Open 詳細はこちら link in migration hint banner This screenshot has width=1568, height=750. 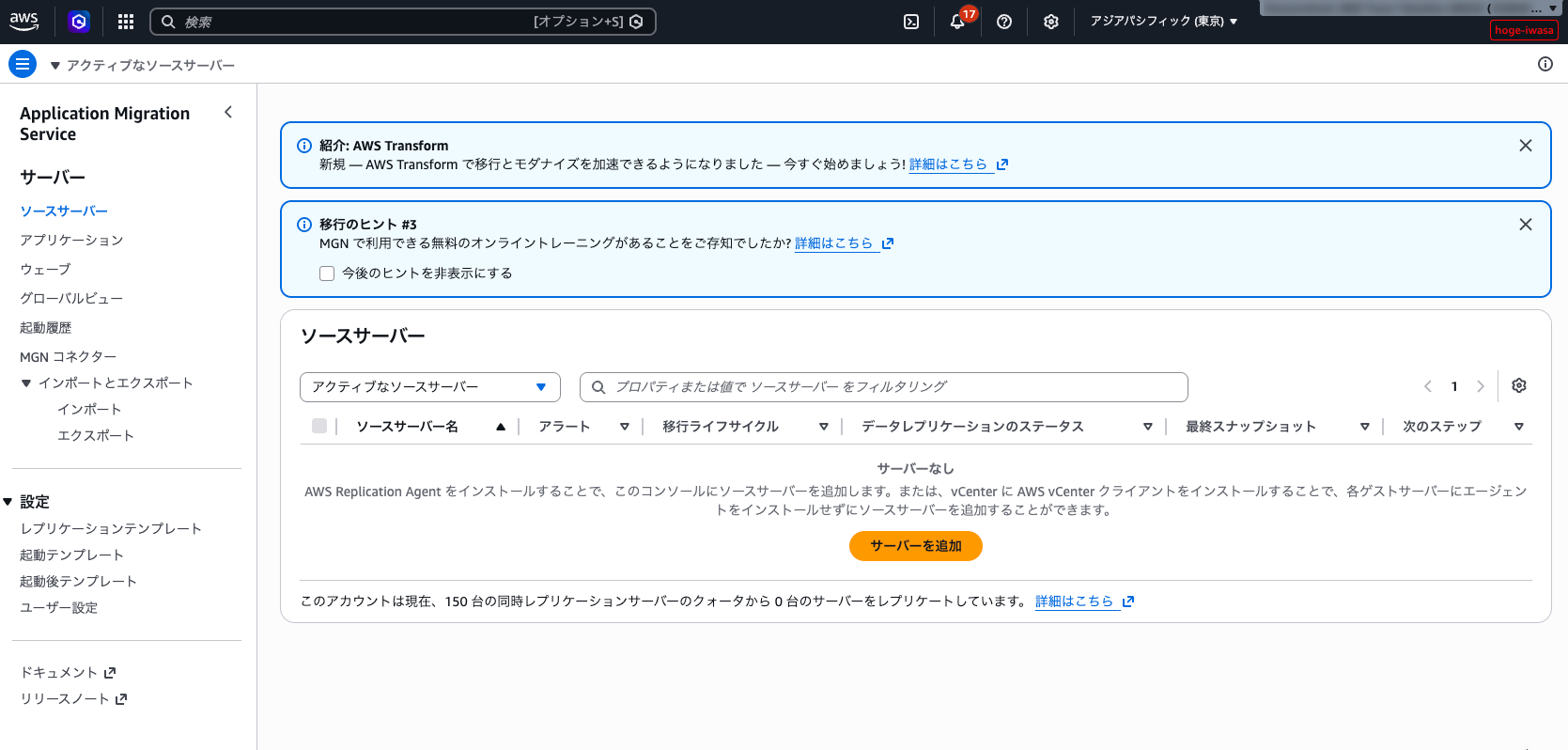coord(844,243)
